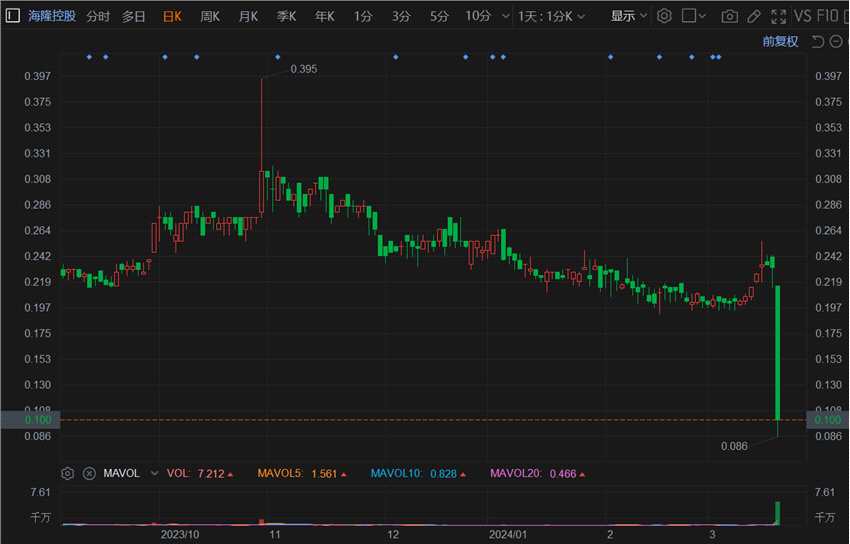Click the rightmost blue diamond event marker
This screenshot has width=850, height=544.
[x=719, y=57]
